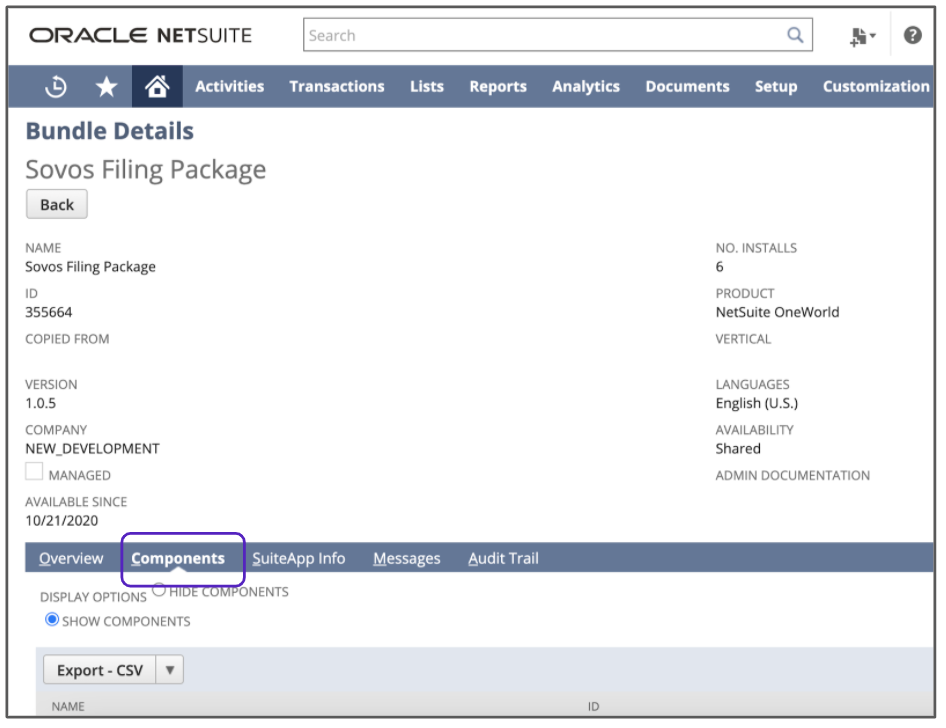The image size is (946, 728).
Task: Click the search magnifier icon
Action: (795, 35)
